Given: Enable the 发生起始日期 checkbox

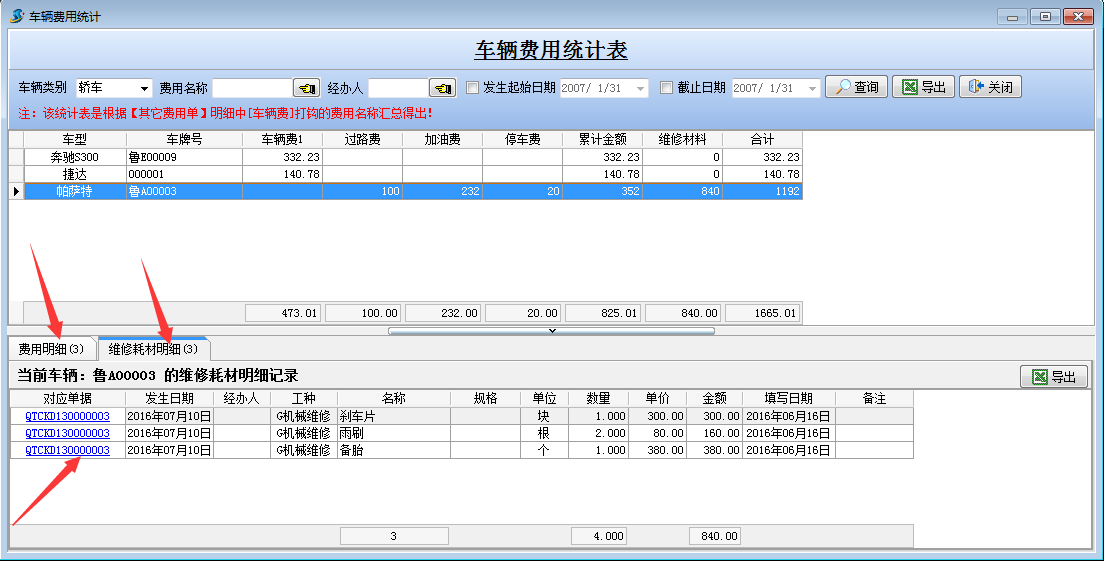Looking at the screenshot, I should coord(473,88).
